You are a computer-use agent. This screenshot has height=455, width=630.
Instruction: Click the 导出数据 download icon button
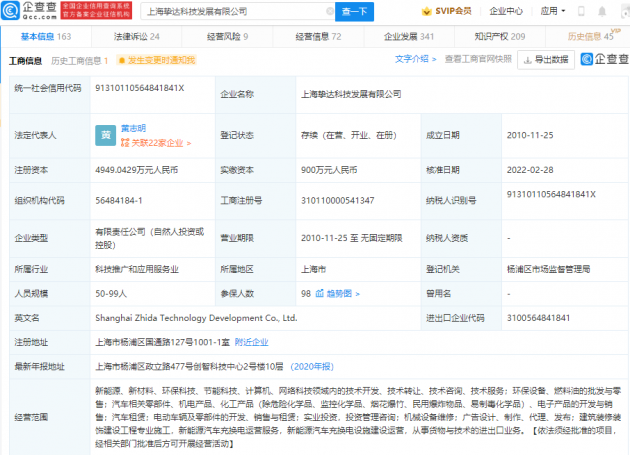[546, 60]
